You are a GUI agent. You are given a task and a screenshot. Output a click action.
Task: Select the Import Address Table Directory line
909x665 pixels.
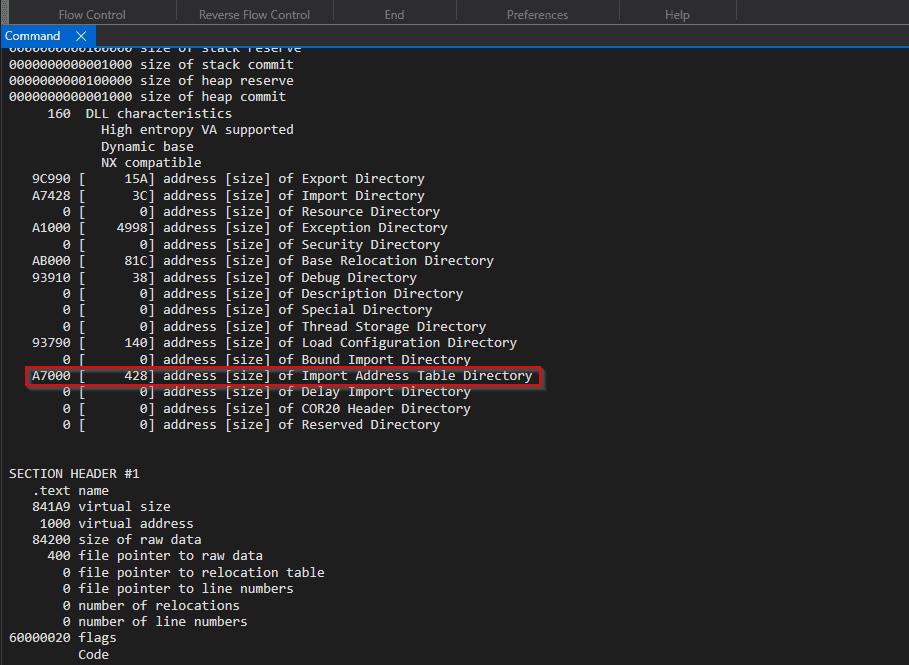[x=282, y=376]
